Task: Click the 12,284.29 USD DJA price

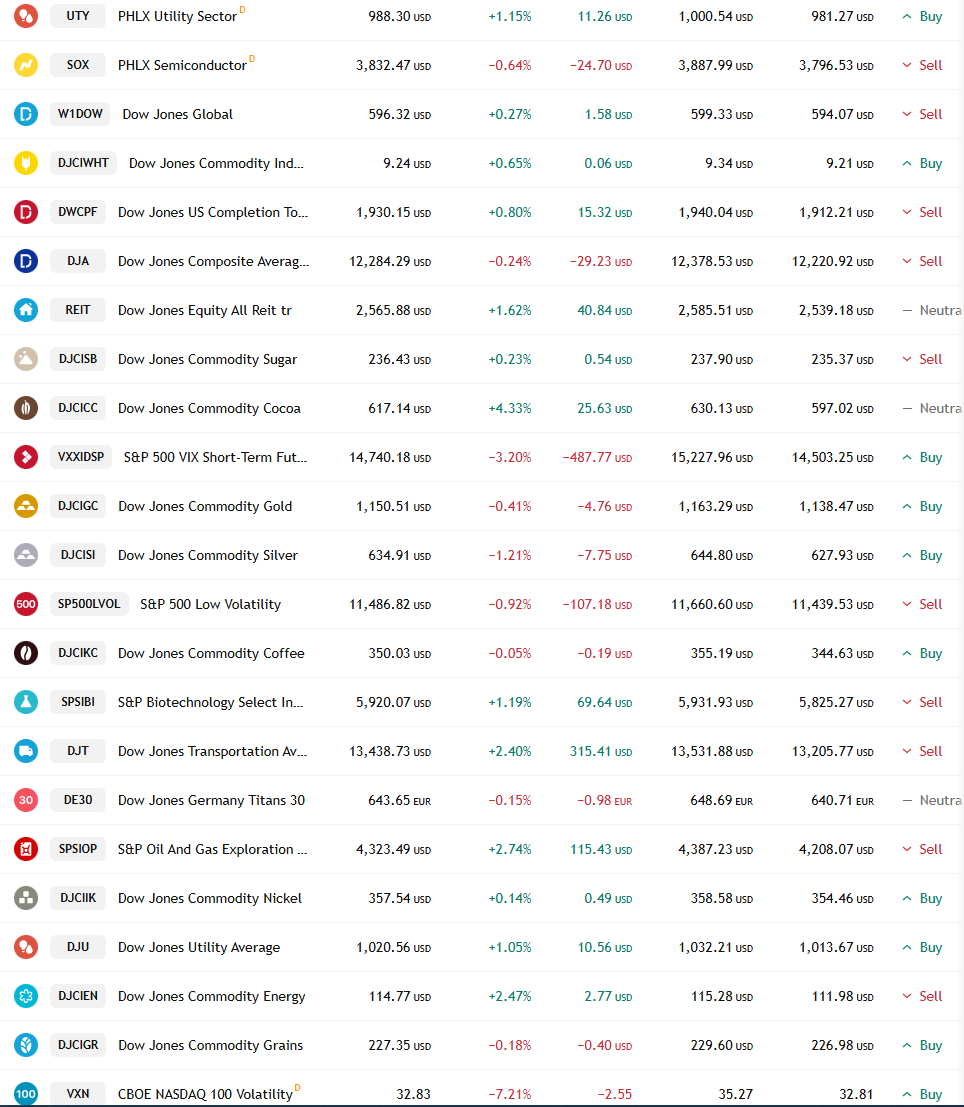Action: click(x=390, y=261)
